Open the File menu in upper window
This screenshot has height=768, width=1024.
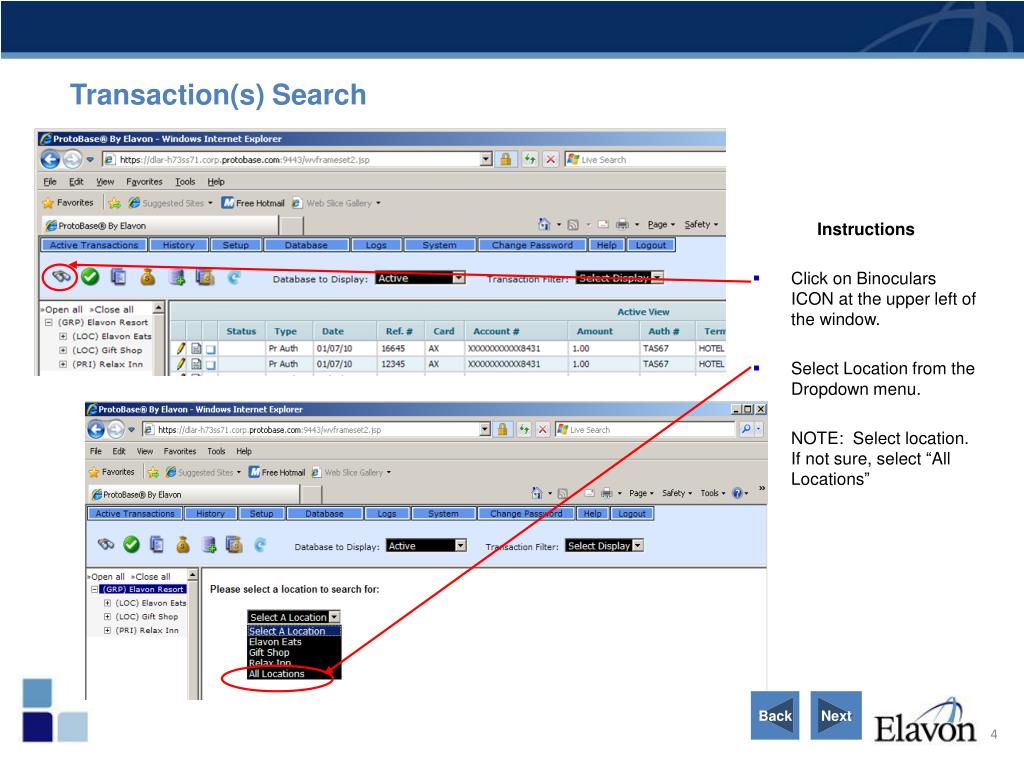[50, 182]
